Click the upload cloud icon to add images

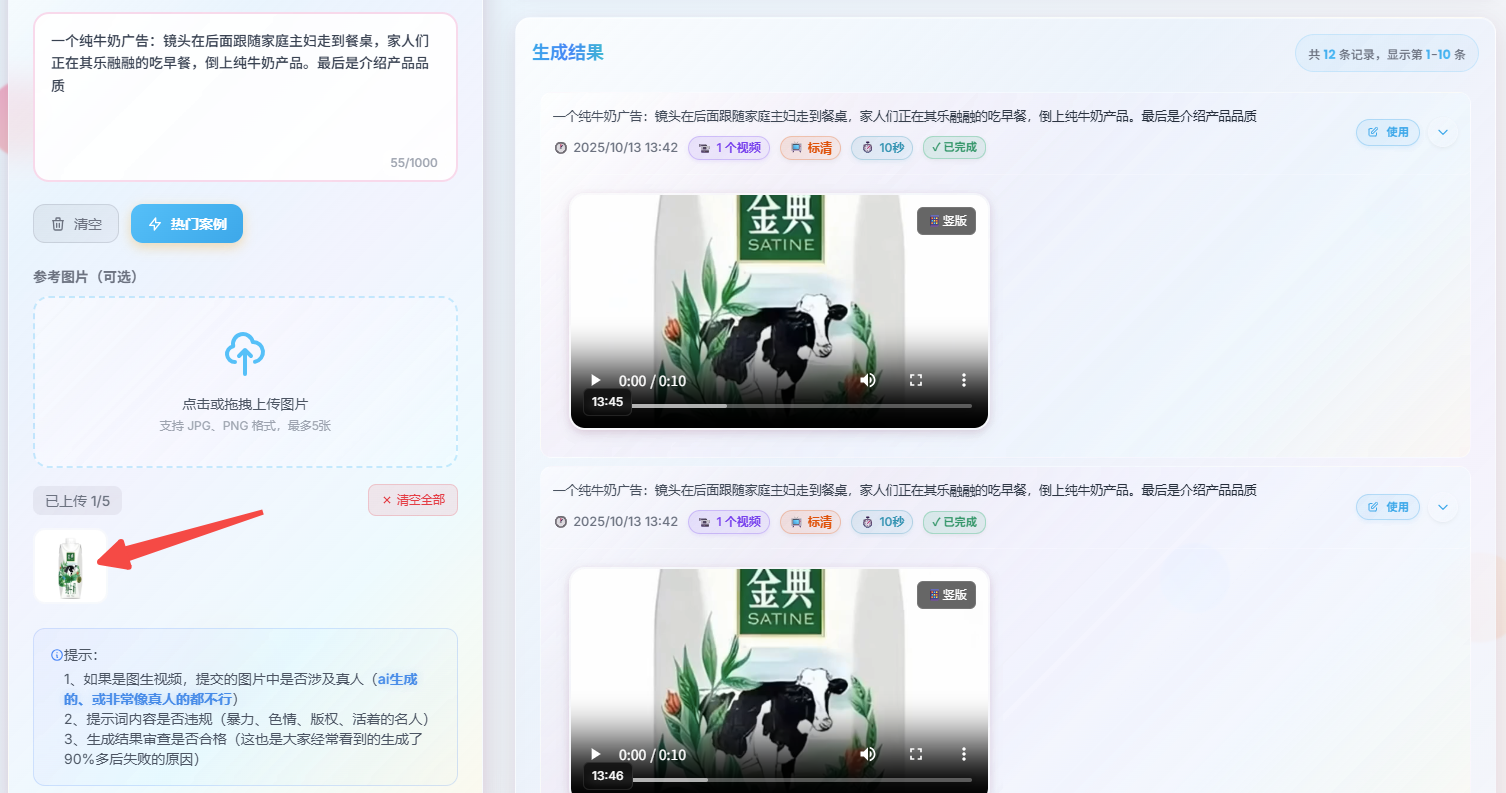coord(244,354)
